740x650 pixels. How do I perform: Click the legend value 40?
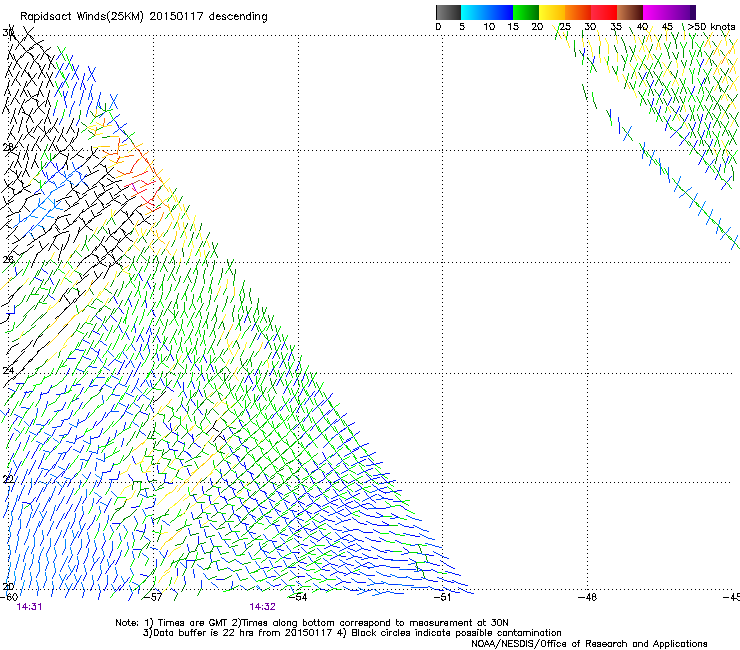pos(642,27)
